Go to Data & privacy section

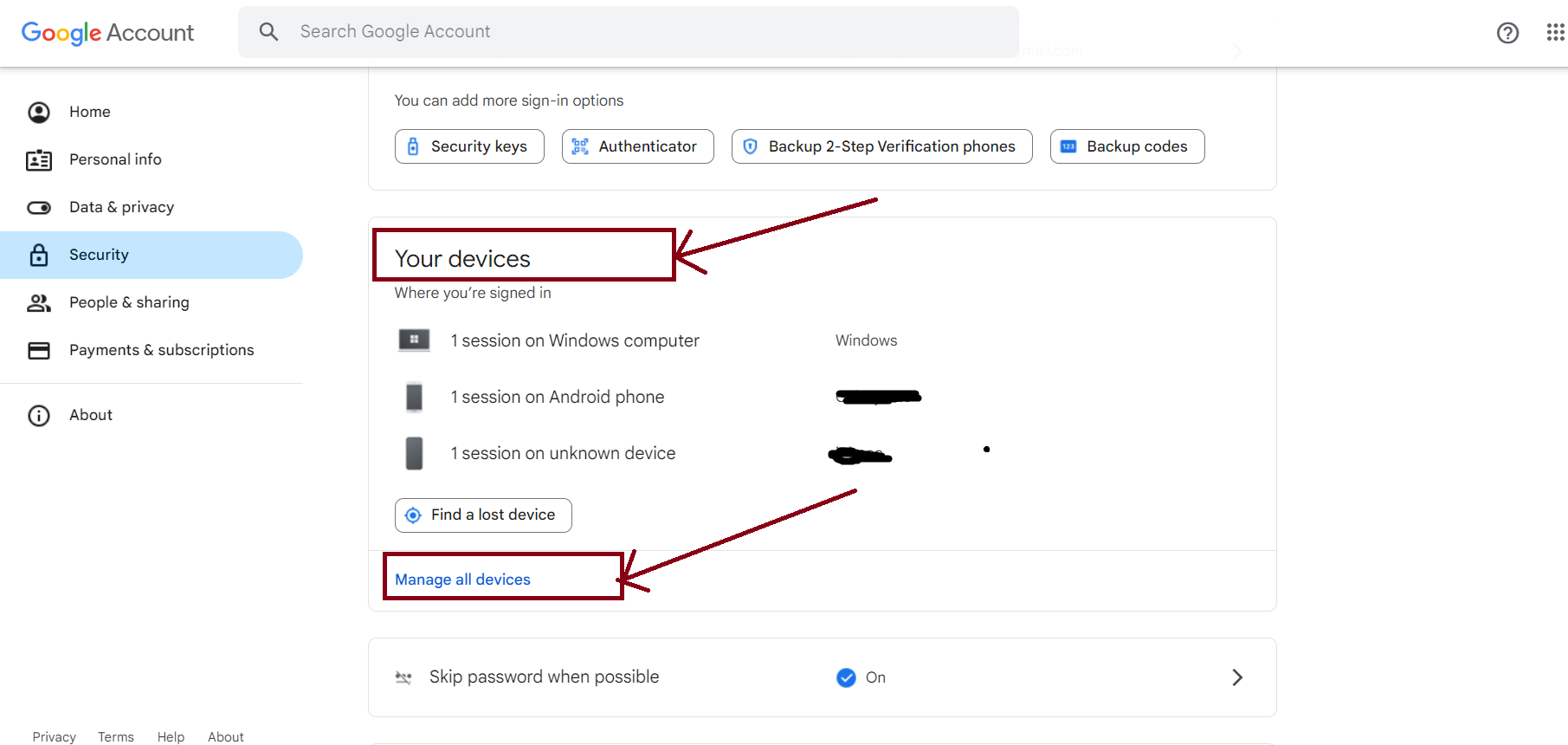pyautogui.click(x=121, y=207)
